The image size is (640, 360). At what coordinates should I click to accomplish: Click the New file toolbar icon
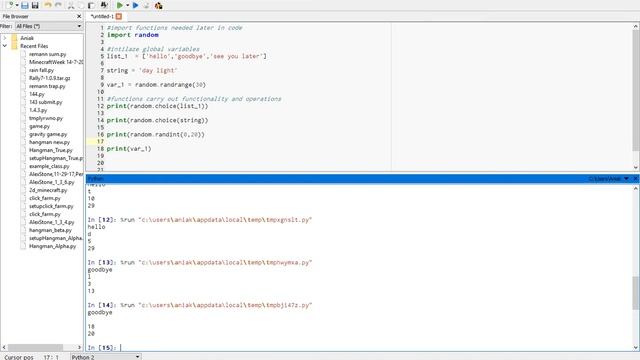(9, 5)
